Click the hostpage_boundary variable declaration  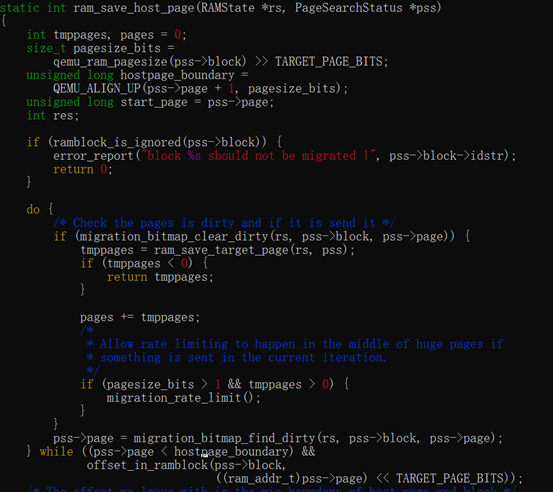(177, 75)
